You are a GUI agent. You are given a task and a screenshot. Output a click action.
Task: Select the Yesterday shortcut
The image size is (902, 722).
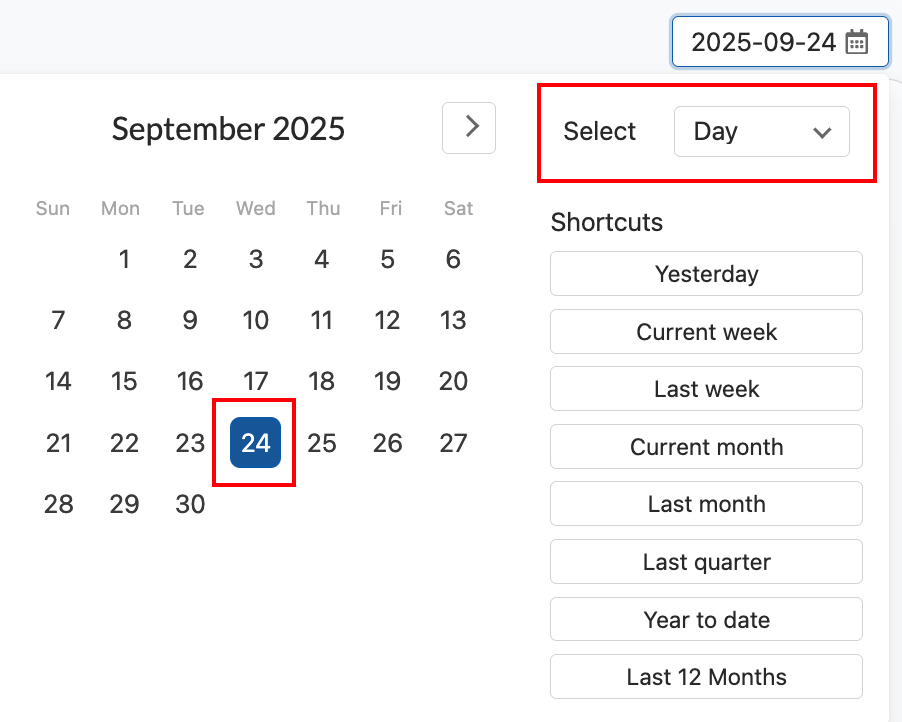[706, 274]
